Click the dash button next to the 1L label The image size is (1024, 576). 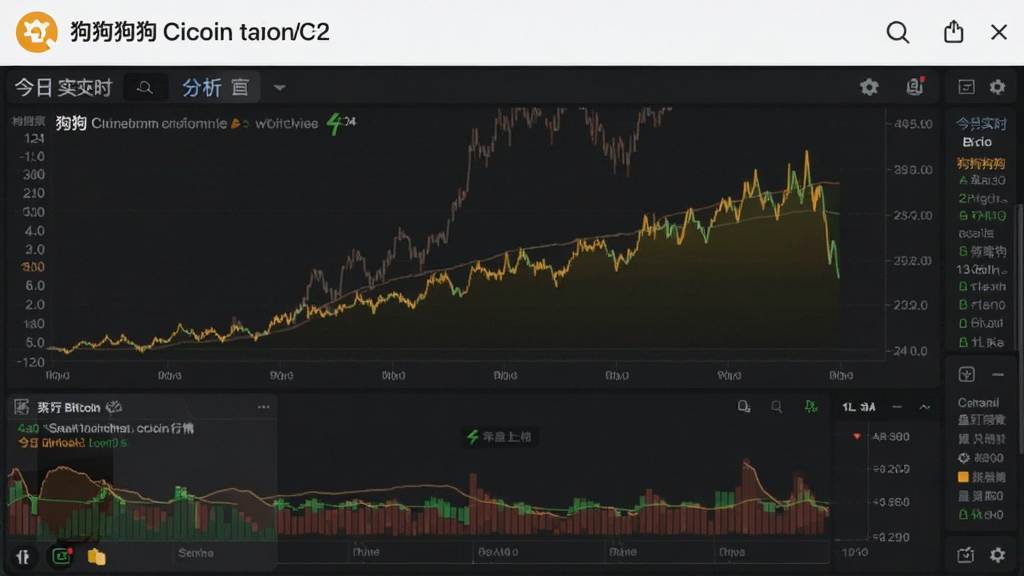tap(897, 407)
